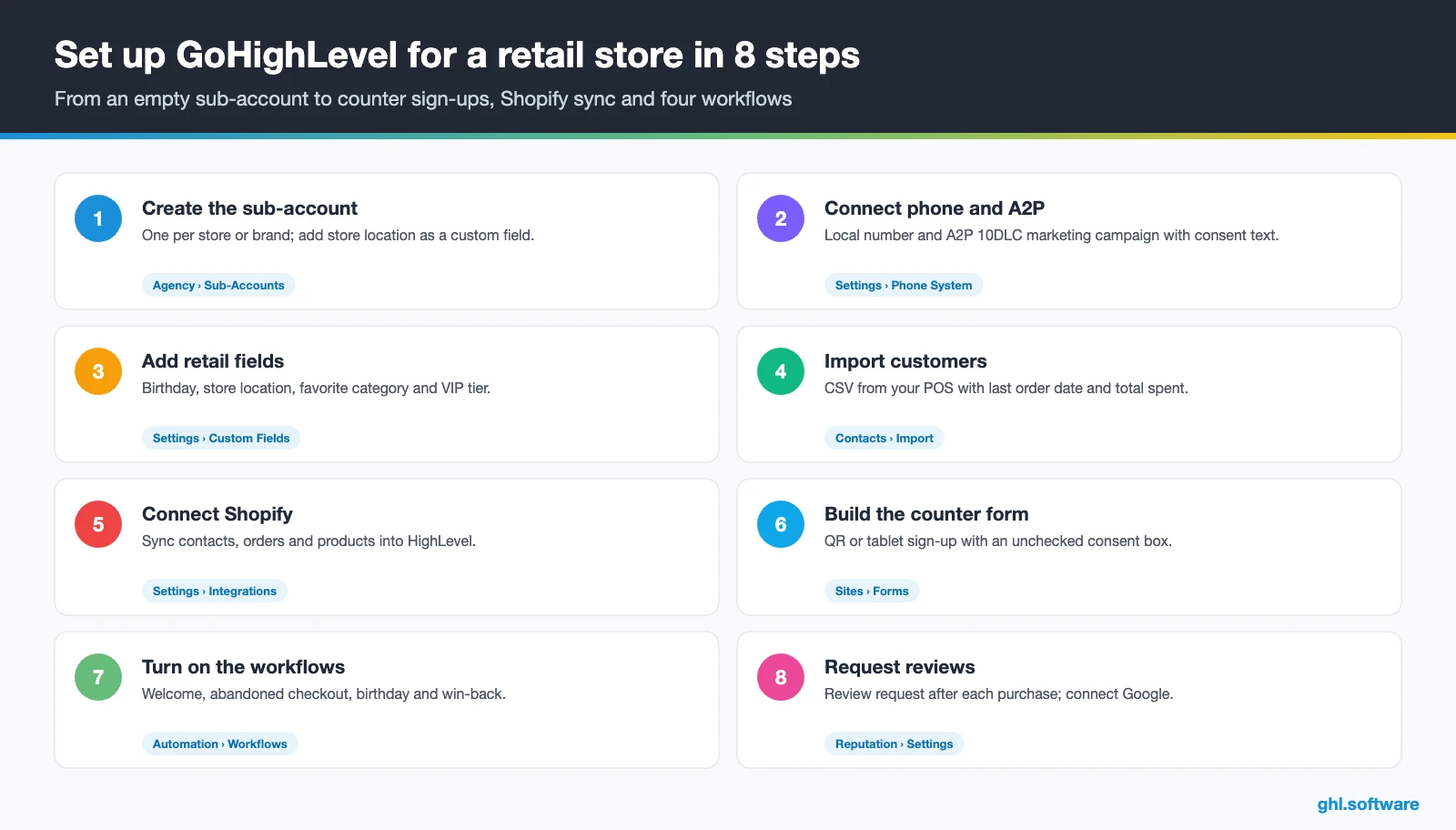The height and width of the screenshot is (830, 1456).
Task: Visit the ghl.software link
Action: (x=1368, y=805)
